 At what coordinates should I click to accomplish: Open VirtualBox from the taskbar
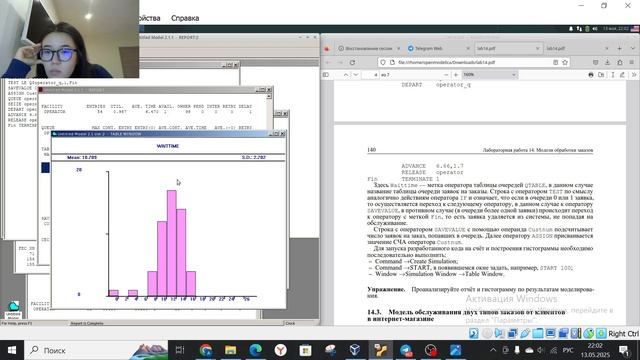[355, 350]
